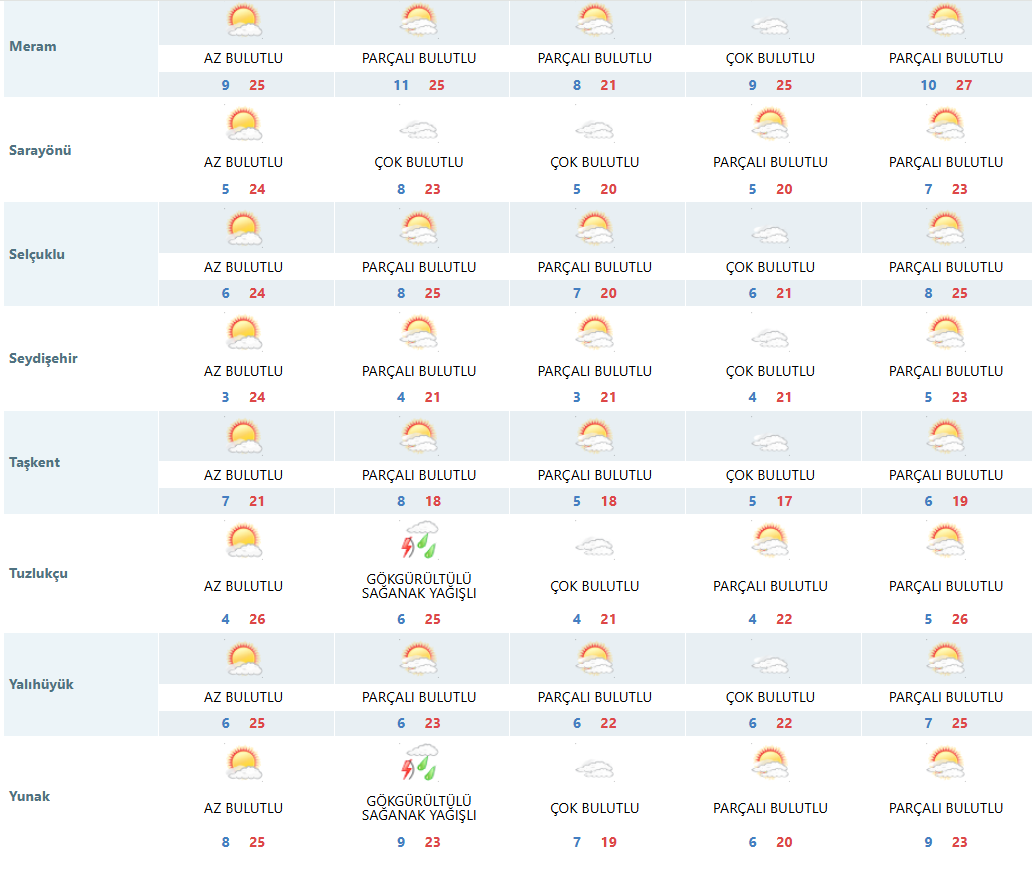
Task: Click Meram's high temperature 27
Action: 964,86
